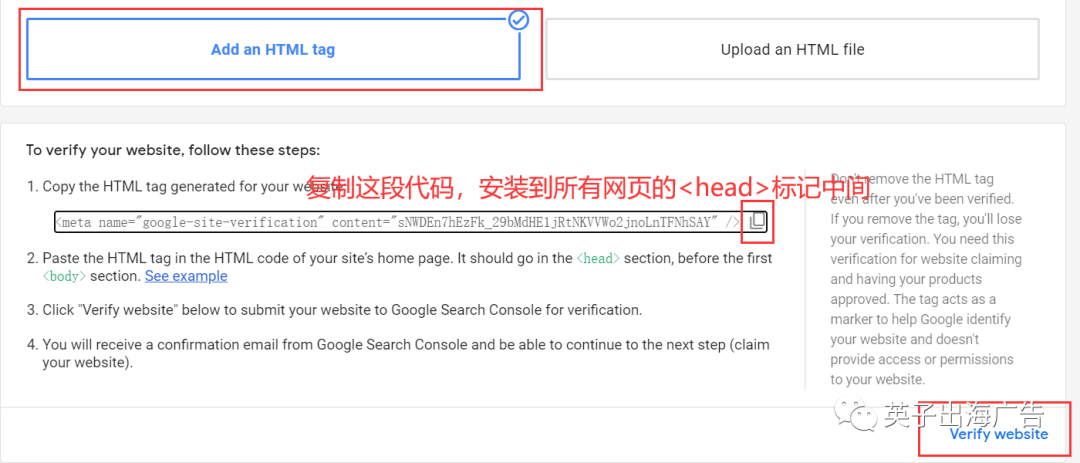The height and width of the screenshot is (463, 1080).
Task: Click the green <body> code text
Action: 64,276
